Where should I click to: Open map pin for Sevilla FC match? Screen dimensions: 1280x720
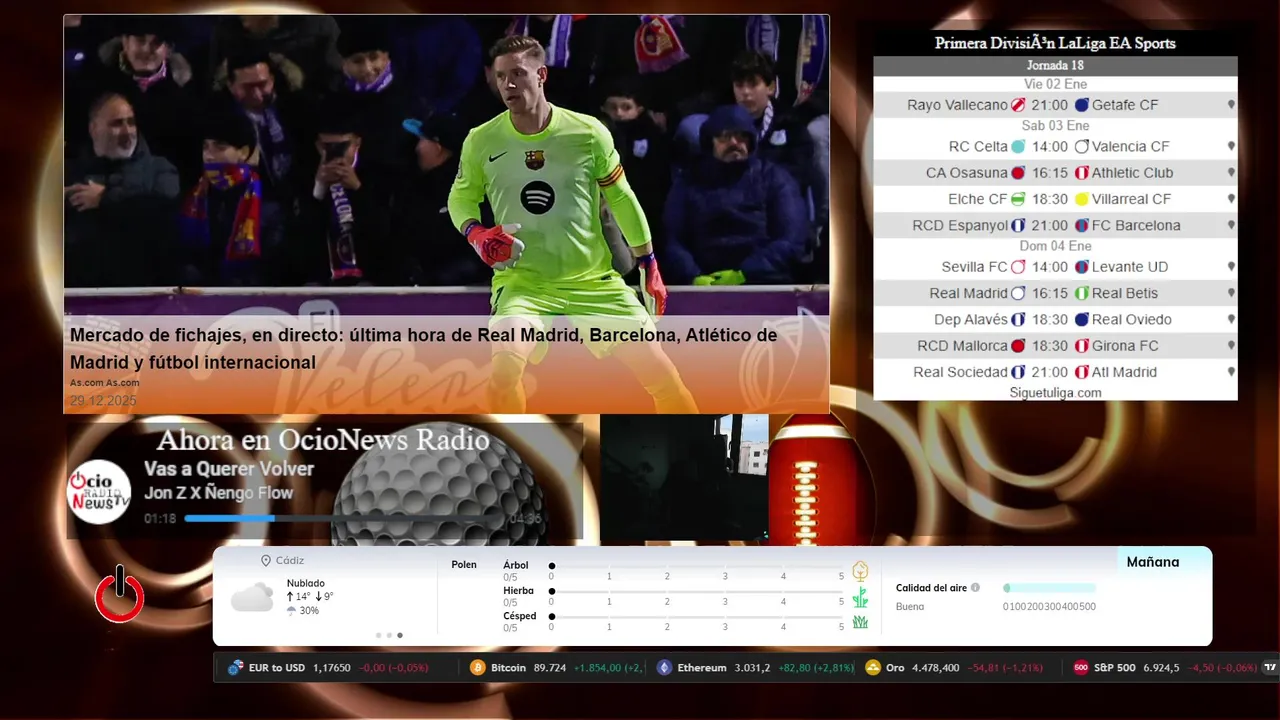pyautogui.click(x=1231, y=267)
